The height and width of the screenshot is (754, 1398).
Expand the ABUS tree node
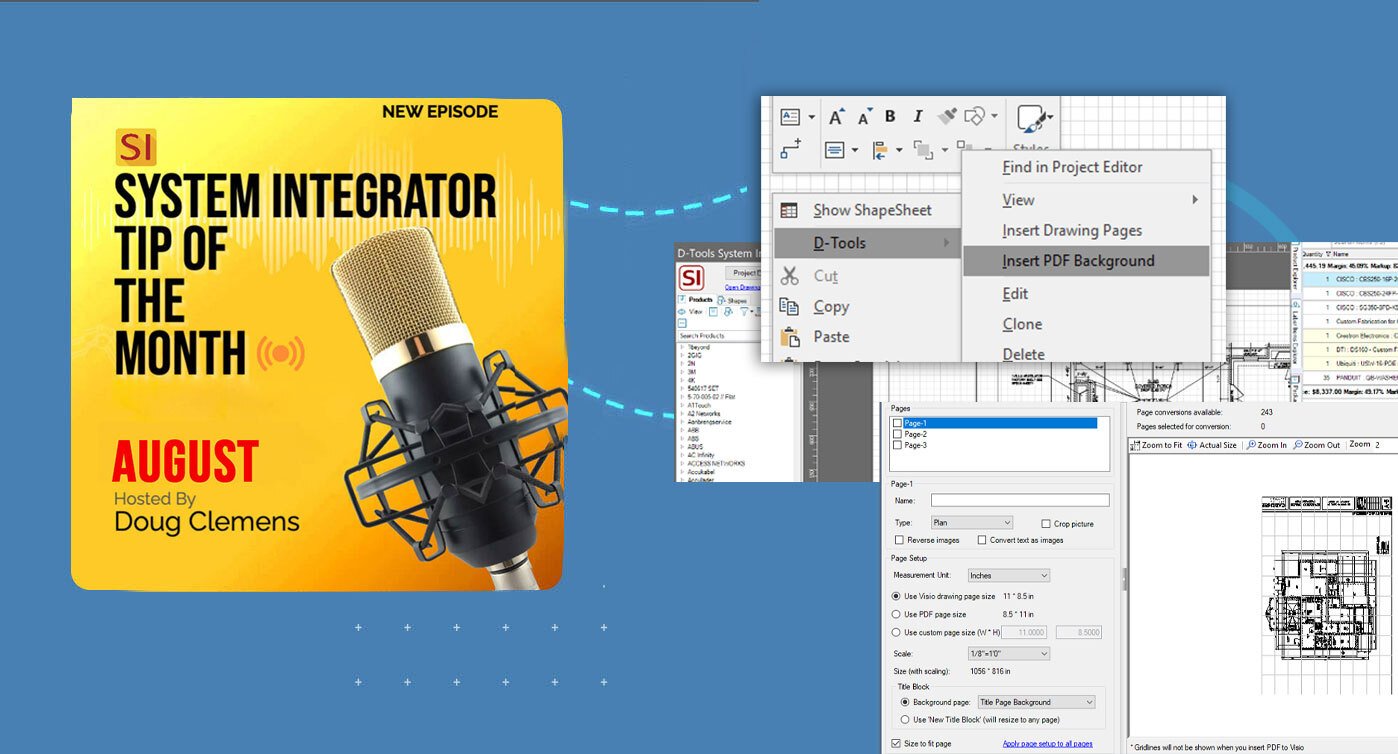(x=682, y=447)
